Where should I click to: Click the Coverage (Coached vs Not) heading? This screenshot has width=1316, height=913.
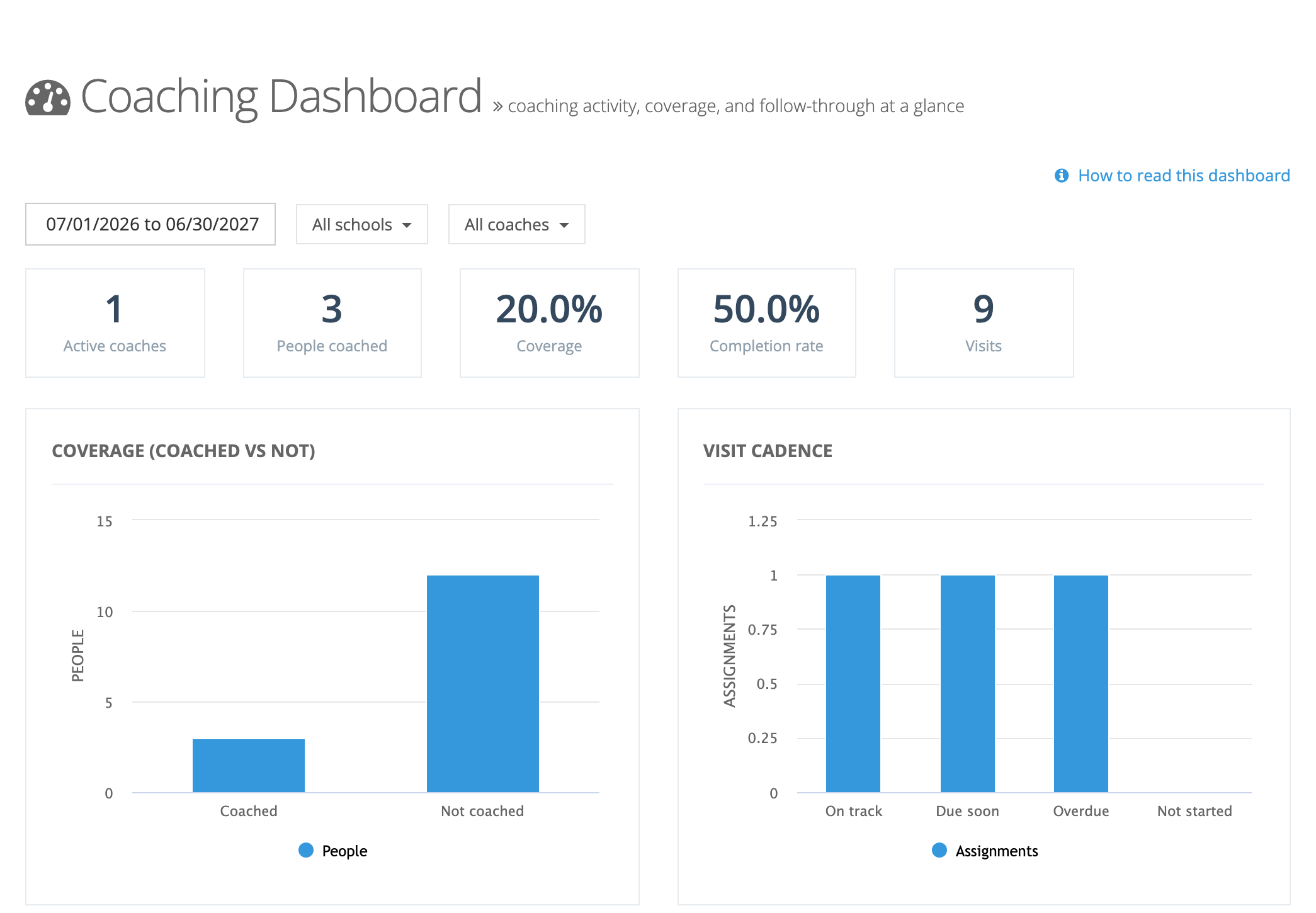click(184, 451)
